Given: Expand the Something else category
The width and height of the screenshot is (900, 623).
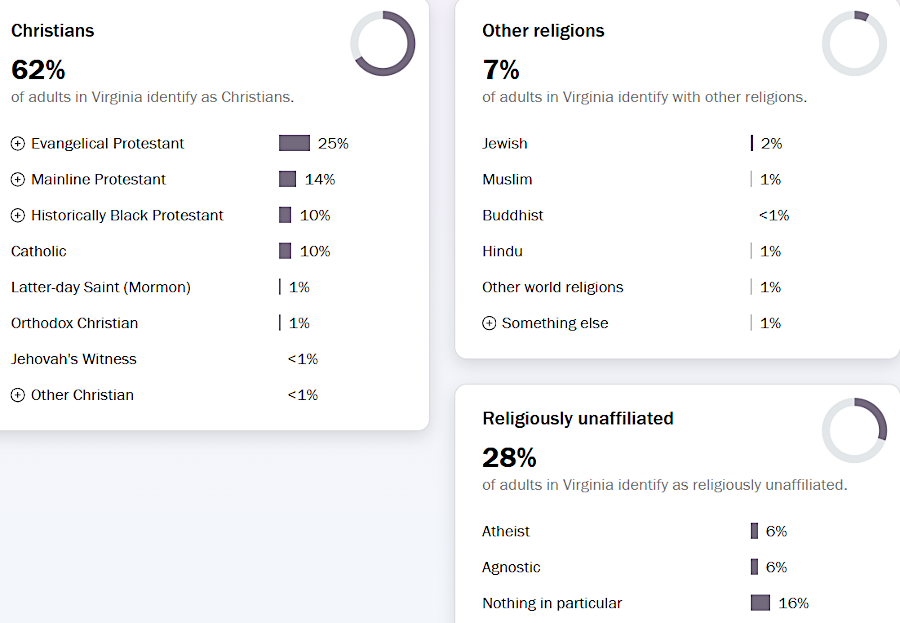Looking at the screenshot, I should click(x=489, y=324).
